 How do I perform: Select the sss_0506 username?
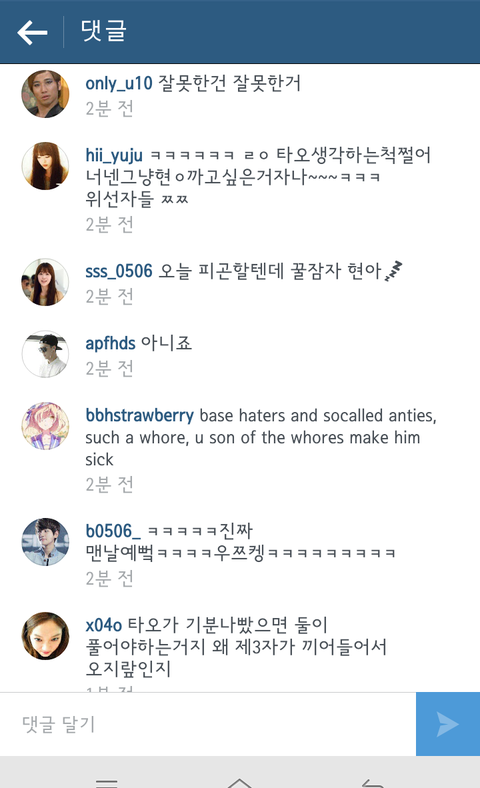tap(119, 271)
